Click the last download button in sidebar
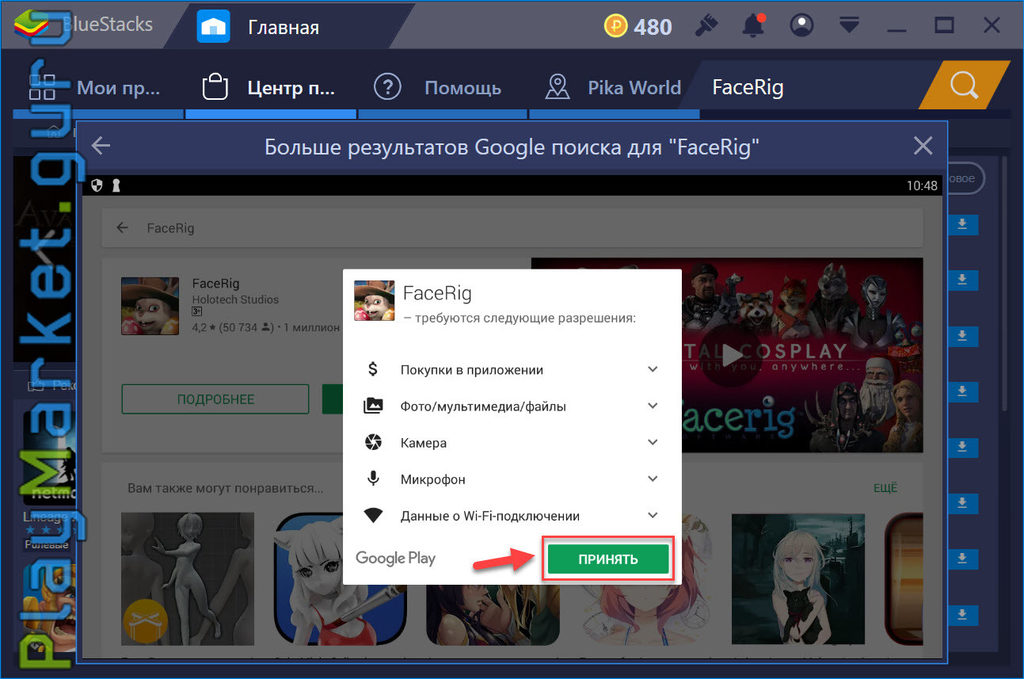Image resolution: width=1024 pixels, height=679 pixels. click(x=962, y=614)
